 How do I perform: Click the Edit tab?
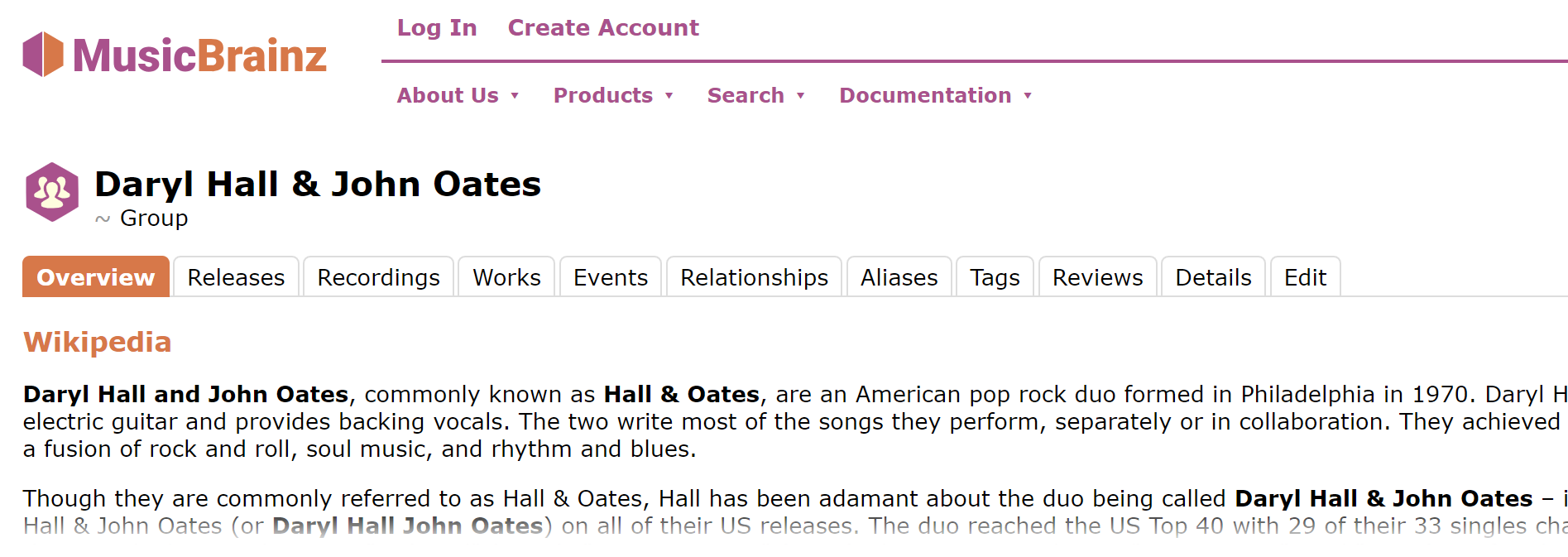1305,277
